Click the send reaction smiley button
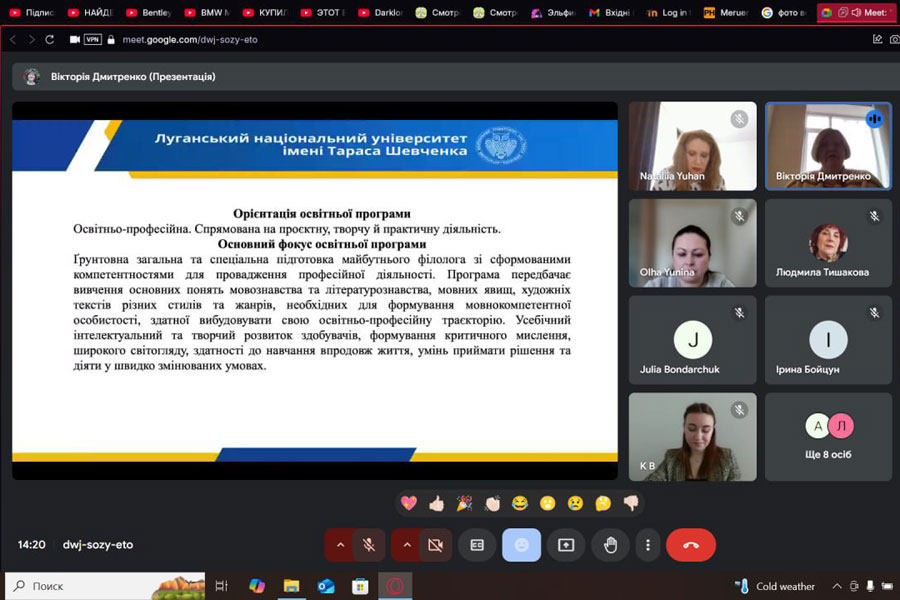The width and height of the screenshot is (900, 600). [x=521, y=545]
